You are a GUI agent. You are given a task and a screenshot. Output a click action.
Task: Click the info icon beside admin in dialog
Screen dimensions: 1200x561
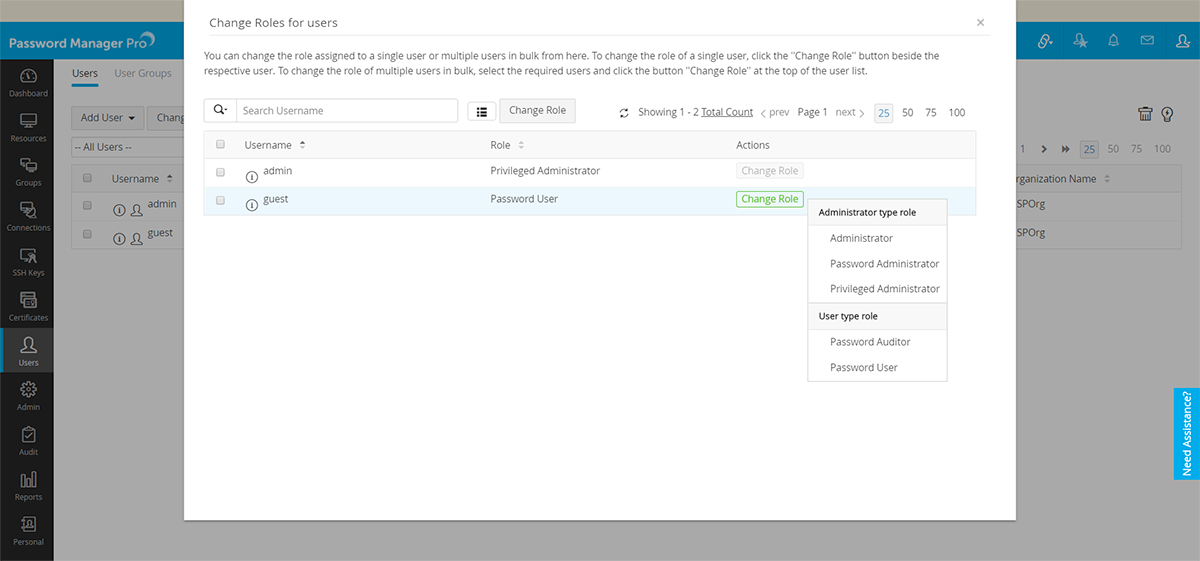click(x=252, y=176)
